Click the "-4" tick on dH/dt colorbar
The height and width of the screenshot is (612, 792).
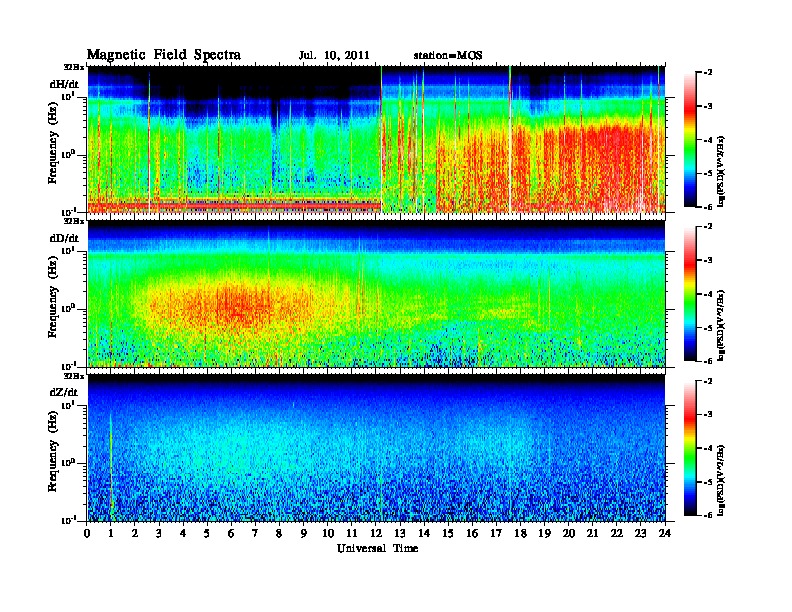708,140
